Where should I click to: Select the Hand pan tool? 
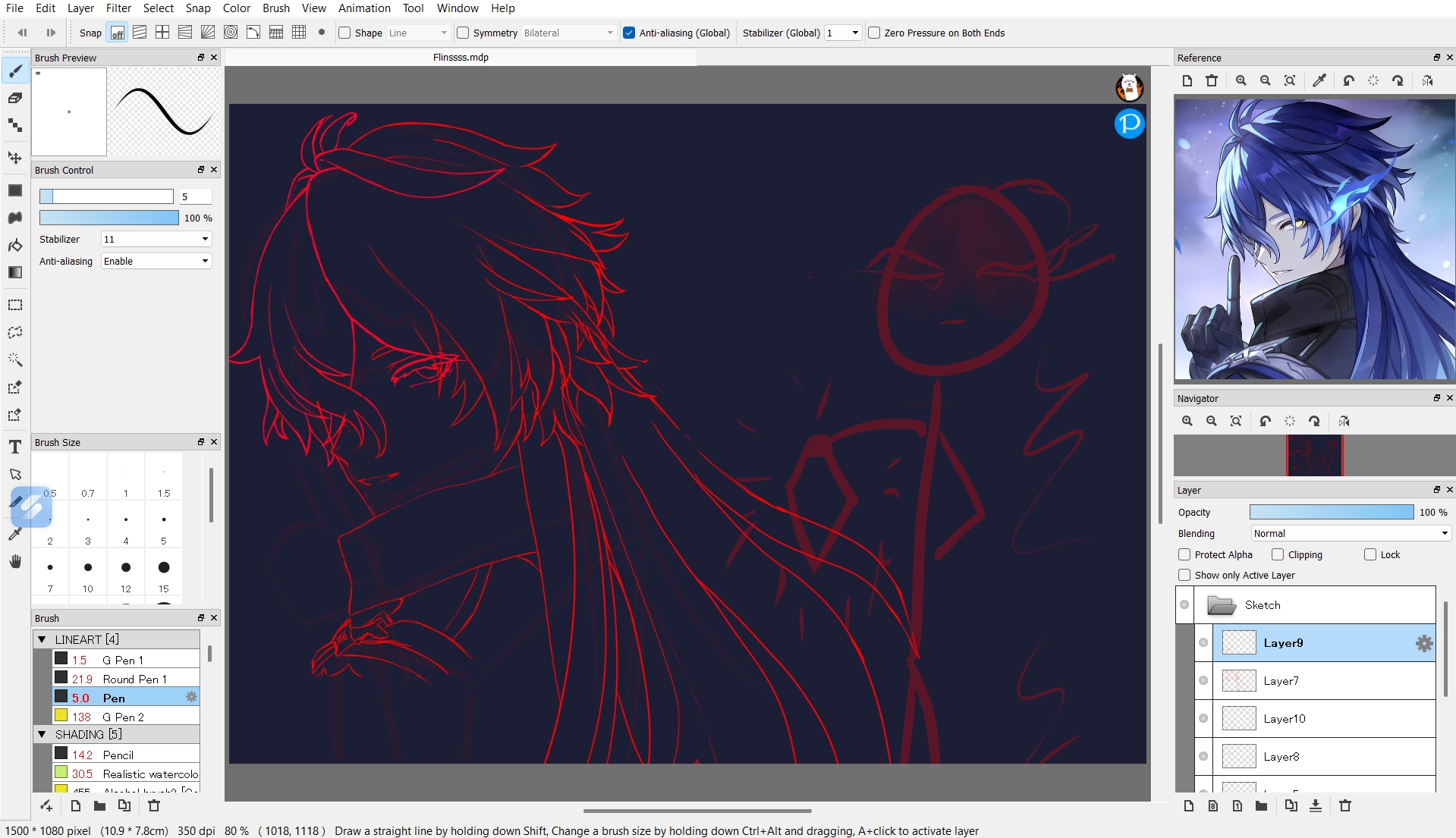click(x=15, y=561)
